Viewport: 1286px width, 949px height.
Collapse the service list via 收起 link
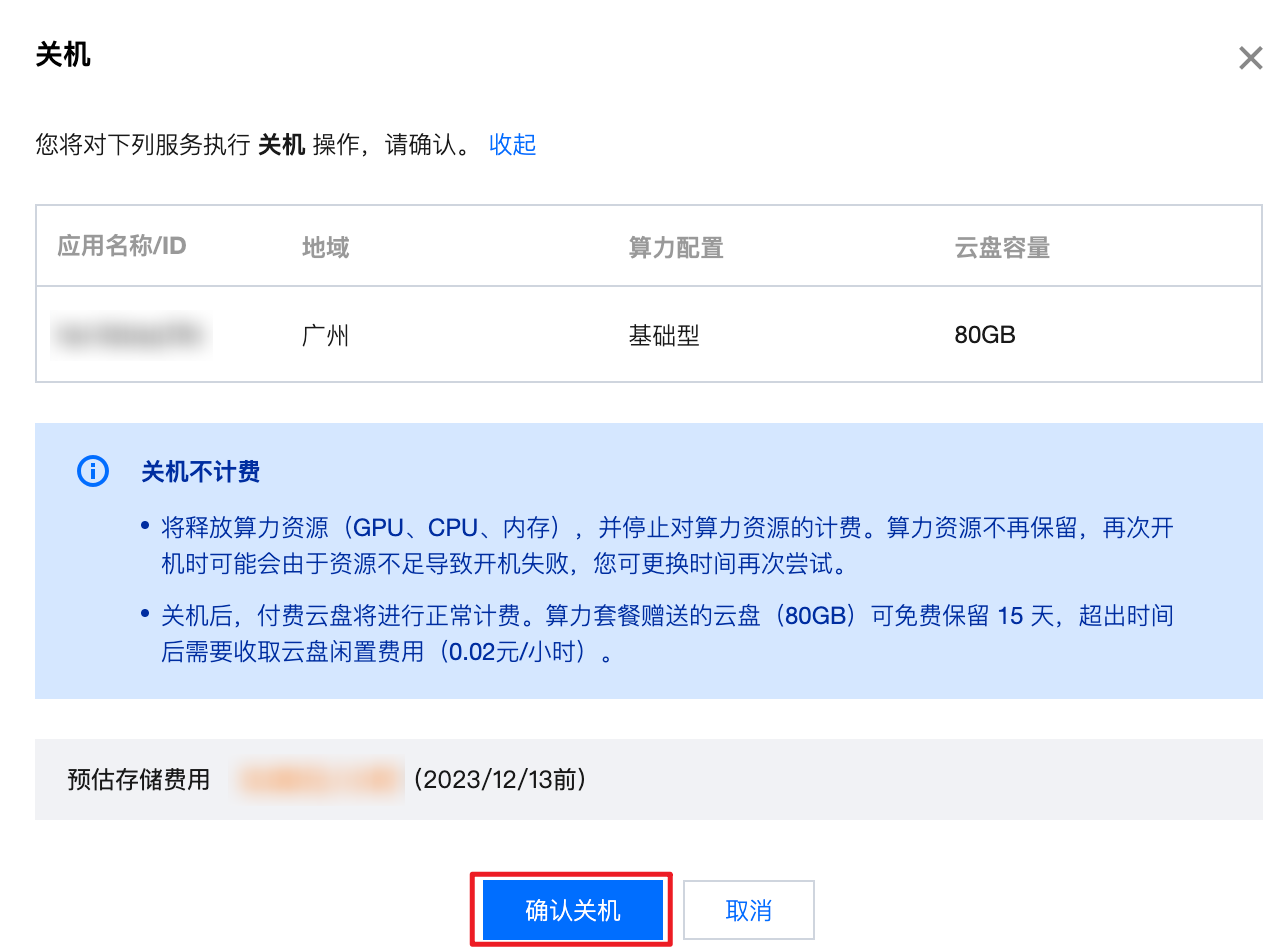pos(513,144)
